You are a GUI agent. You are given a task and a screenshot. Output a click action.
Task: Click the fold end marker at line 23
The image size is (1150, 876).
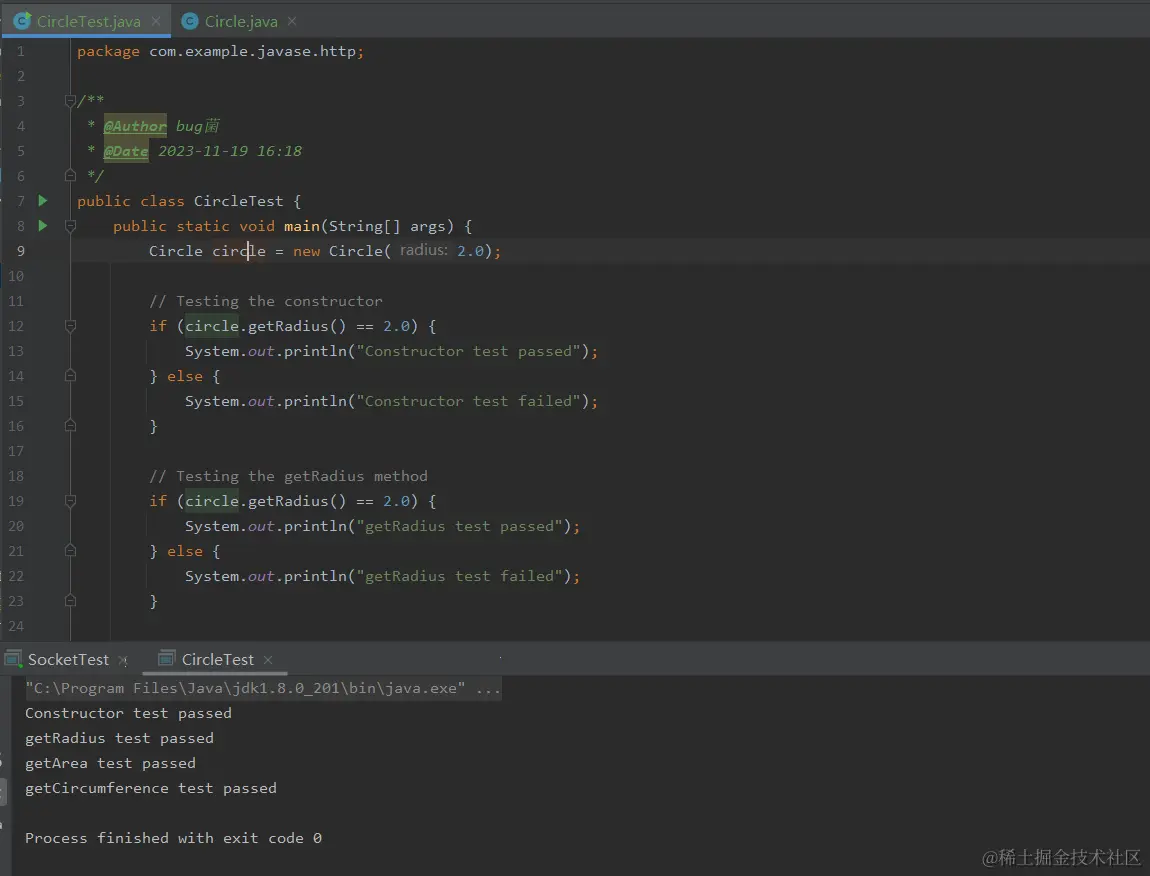click(x=70, y=601)
